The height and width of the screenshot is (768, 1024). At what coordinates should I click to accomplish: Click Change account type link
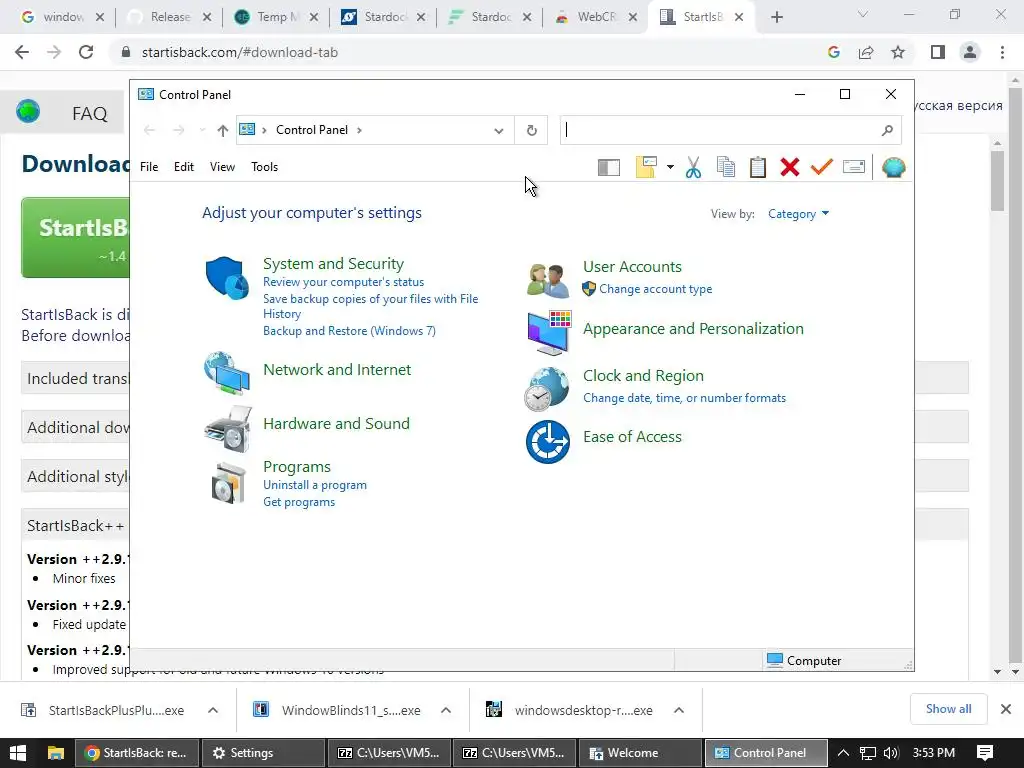point(656,289)
